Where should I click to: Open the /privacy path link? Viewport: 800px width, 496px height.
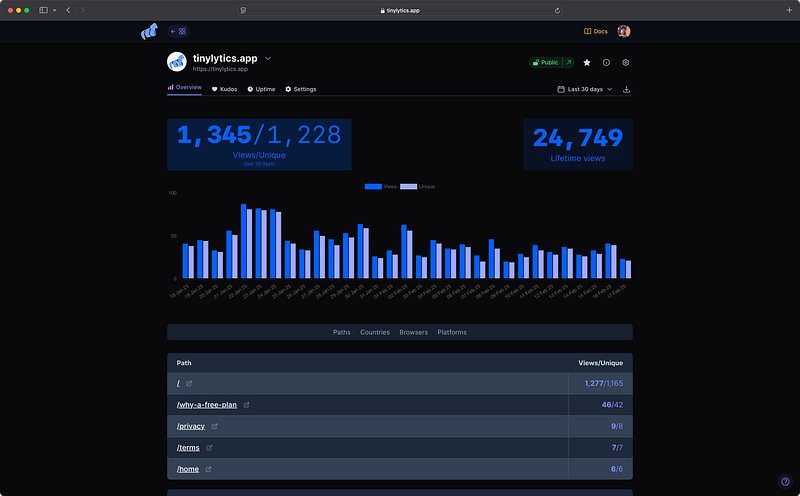191,426
